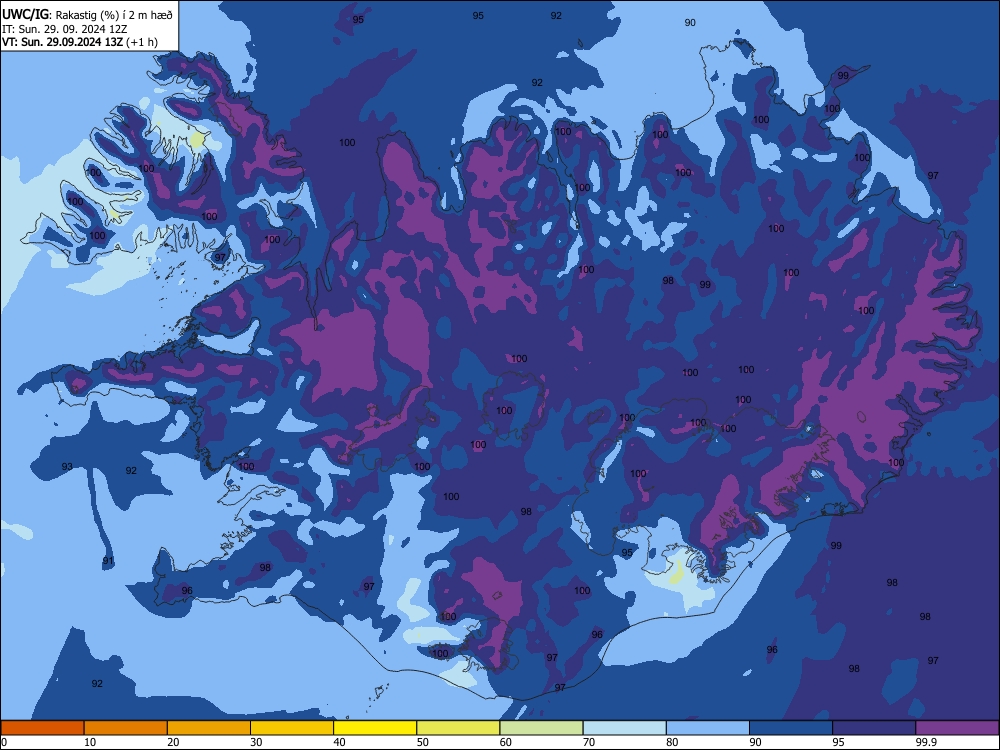Select the purple above-99.9 legend swatch
The height and width of the screenshot is (750, 1000).
(x=957, y=728)
